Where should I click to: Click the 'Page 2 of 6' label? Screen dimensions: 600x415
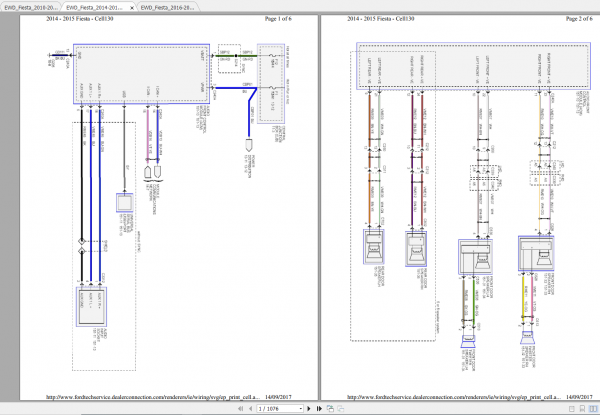pyautogui.click(x=579, y=18)
